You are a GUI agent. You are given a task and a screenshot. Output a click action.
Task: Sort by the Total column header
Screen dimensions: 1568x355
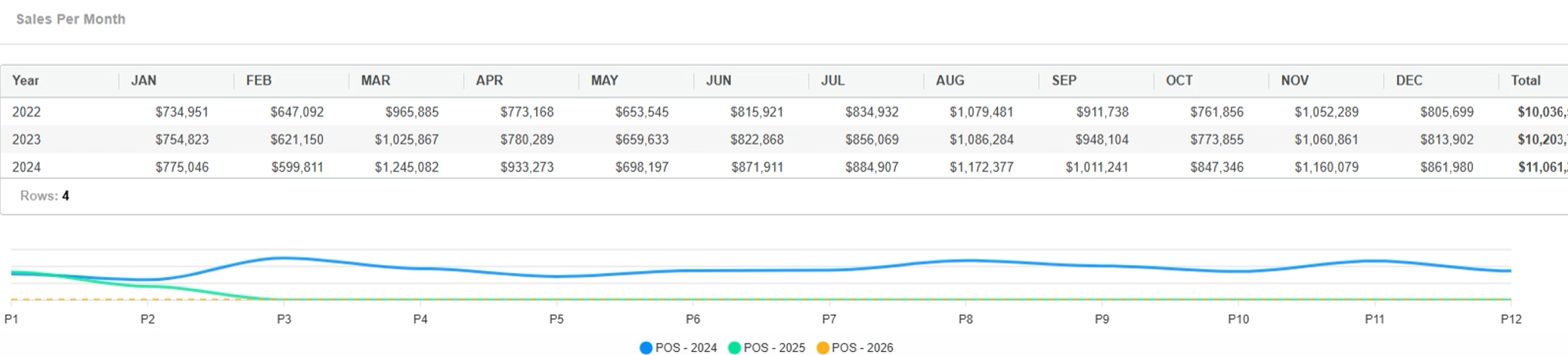pos(1526,80)
